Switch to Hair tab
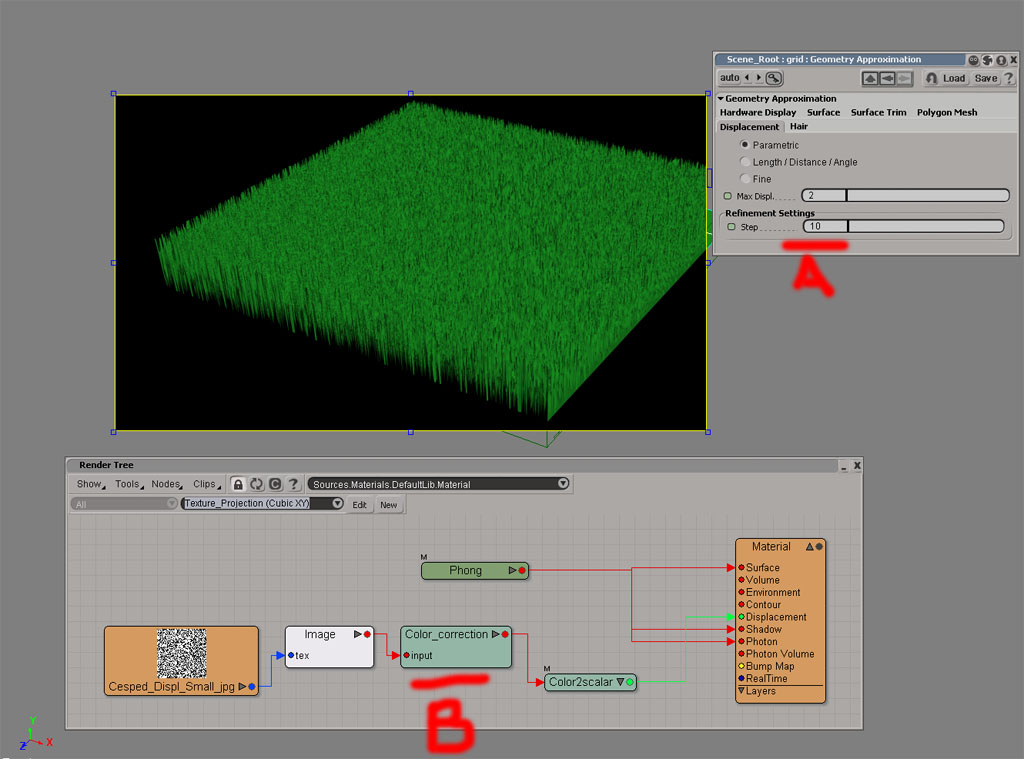1024x759 pixels. tap(799, 127)
